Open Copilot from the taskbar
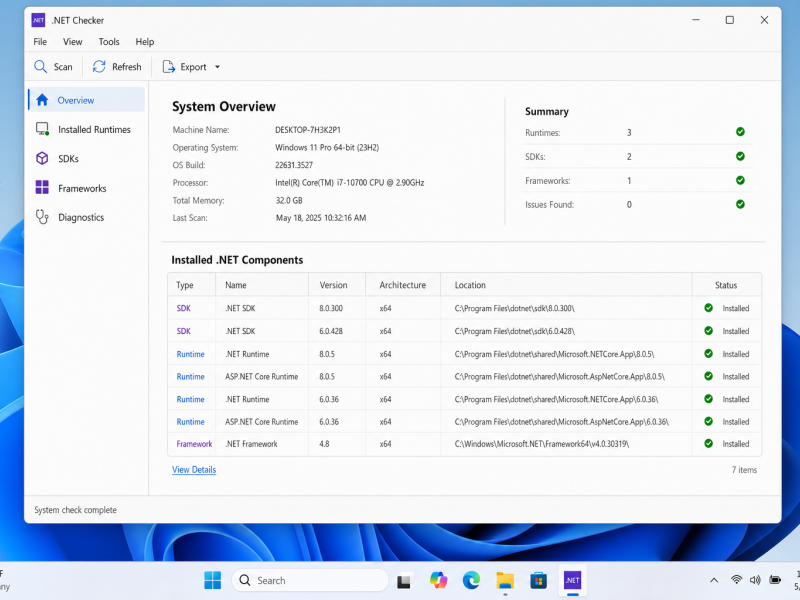This screenshot has height=600, width=800. click(x=438, y=580)
